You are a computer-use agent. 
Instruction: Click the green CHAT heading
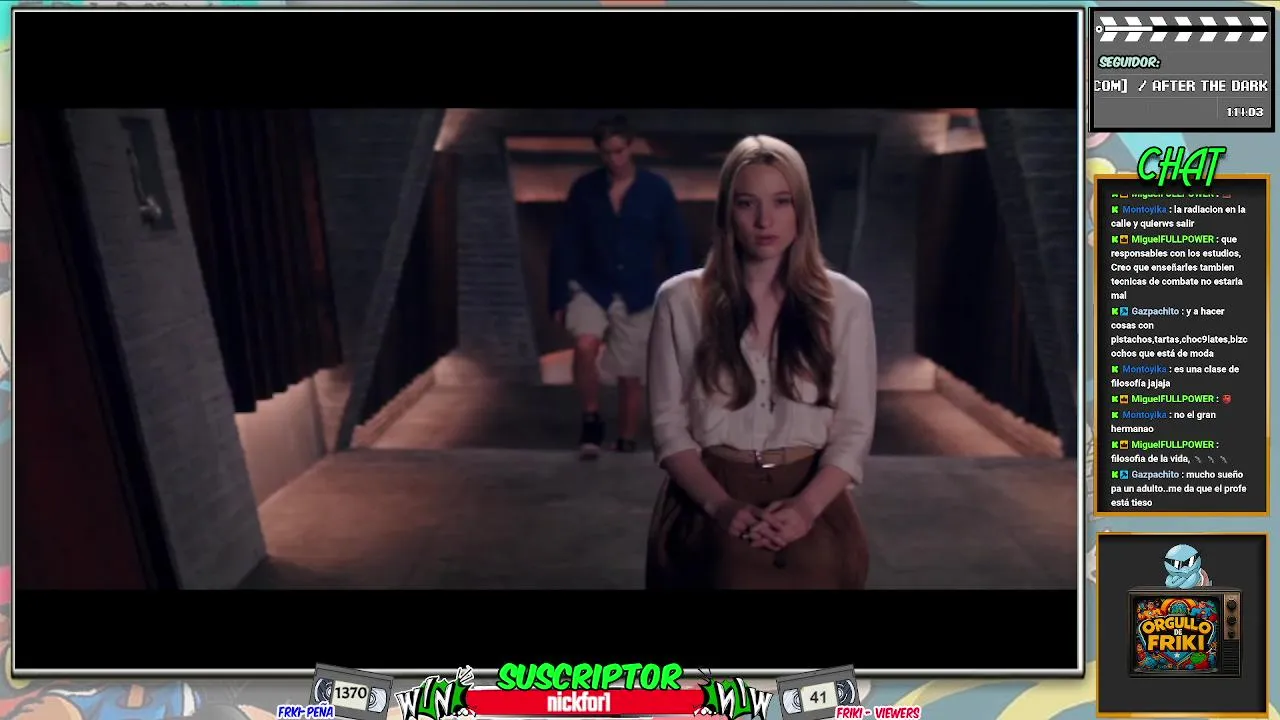point(1181,164)
